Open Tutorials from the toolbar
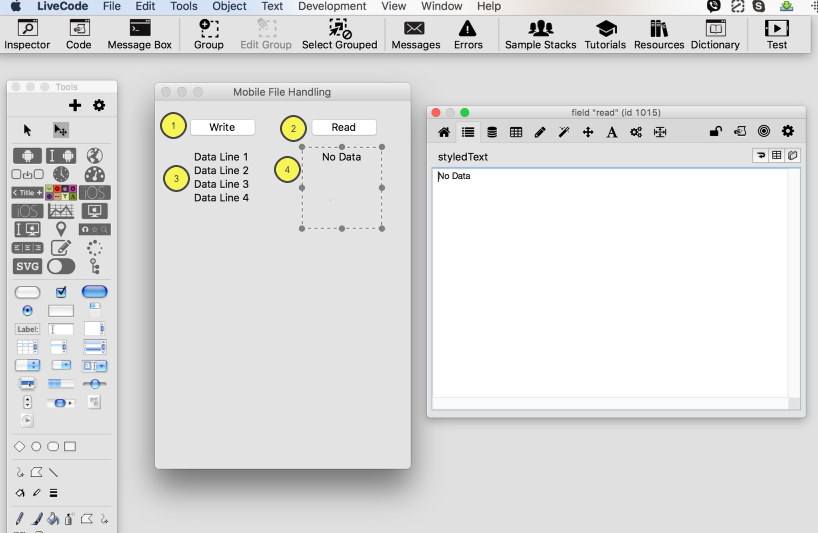The height and width of the screenshot is (533, 818). 605,34
